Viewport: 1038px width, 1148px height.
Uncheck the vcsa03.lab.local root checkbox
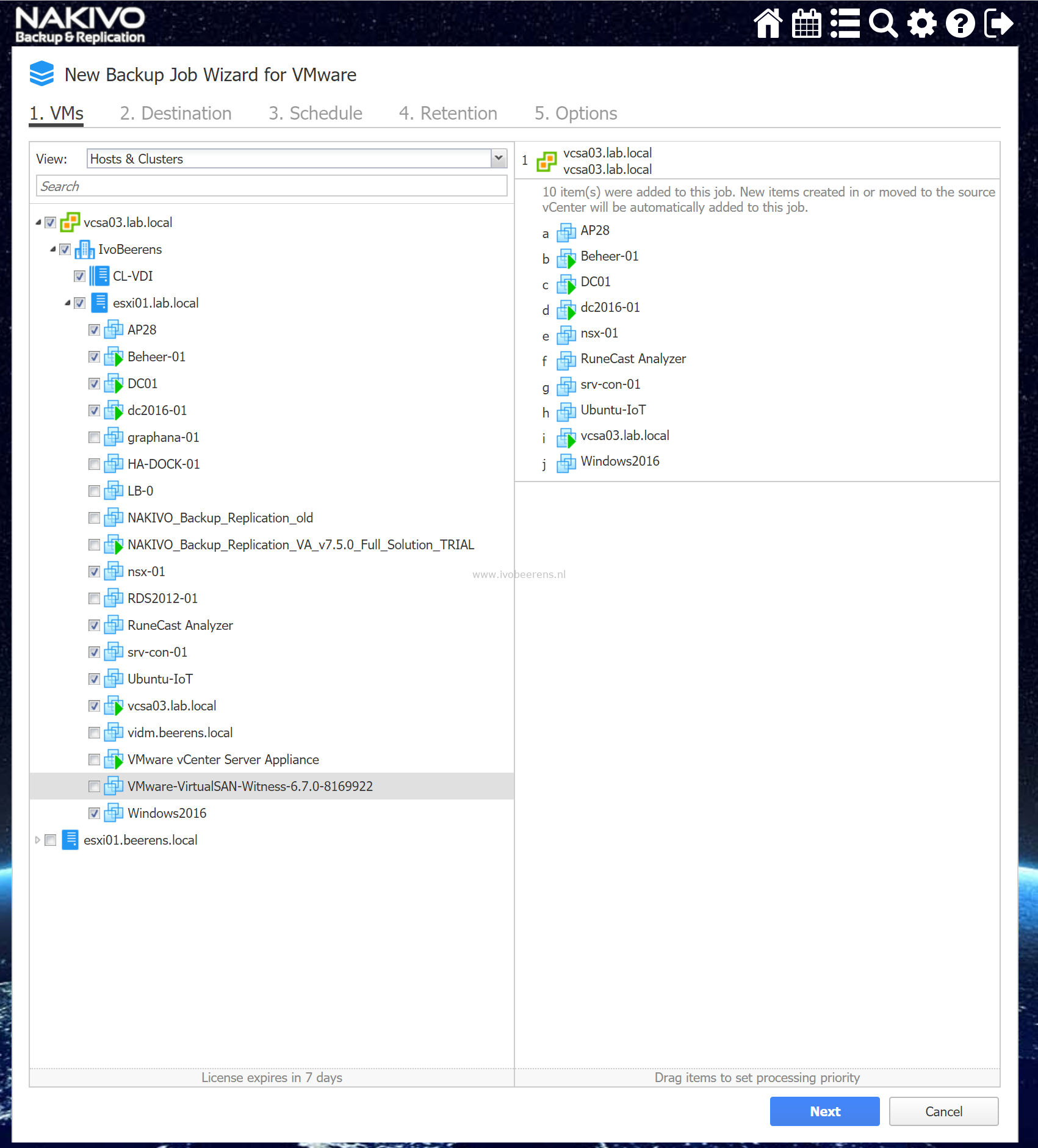pyautogui.click(x=51, y=223)
